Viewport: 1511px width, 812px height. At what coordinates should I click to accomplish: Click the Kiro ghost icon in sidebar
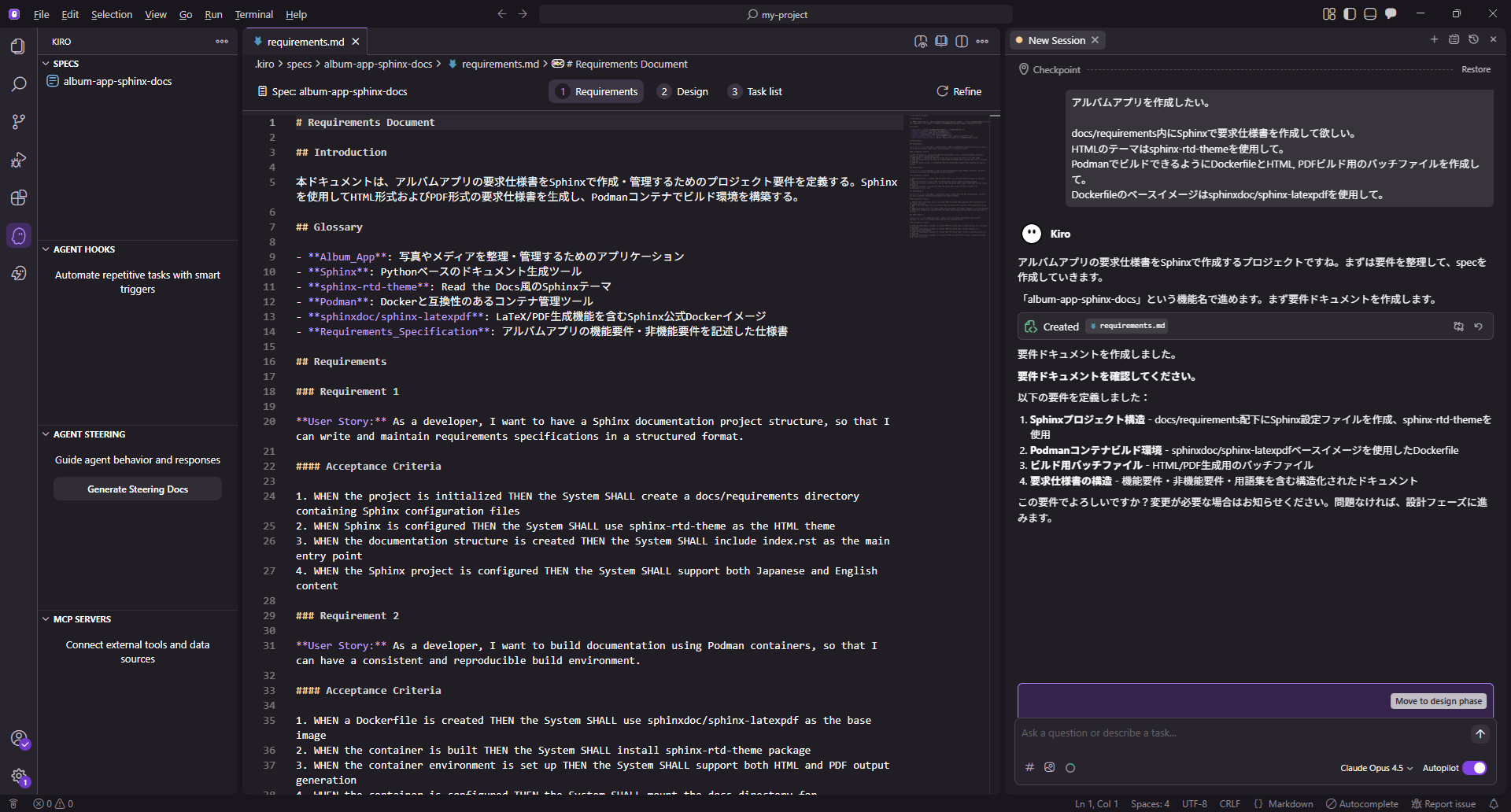18,235
